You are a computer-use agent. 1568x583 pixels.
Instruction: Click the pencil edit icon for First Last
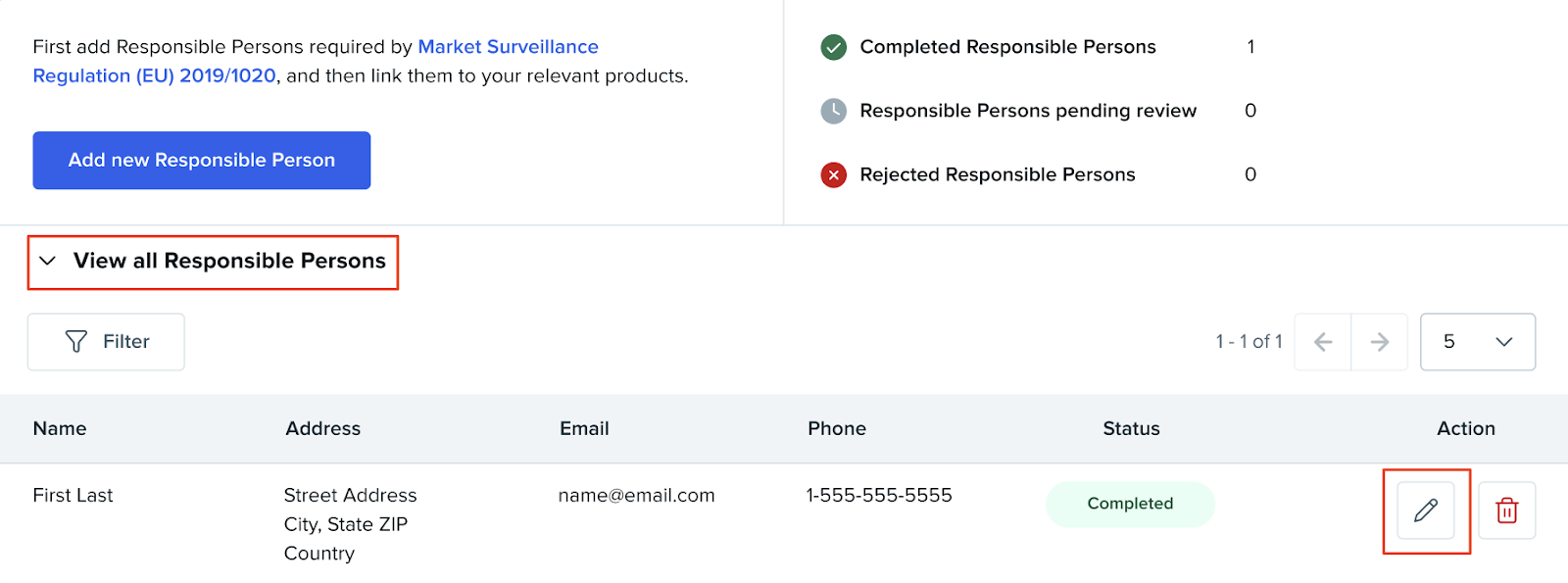pos(1426,510)
